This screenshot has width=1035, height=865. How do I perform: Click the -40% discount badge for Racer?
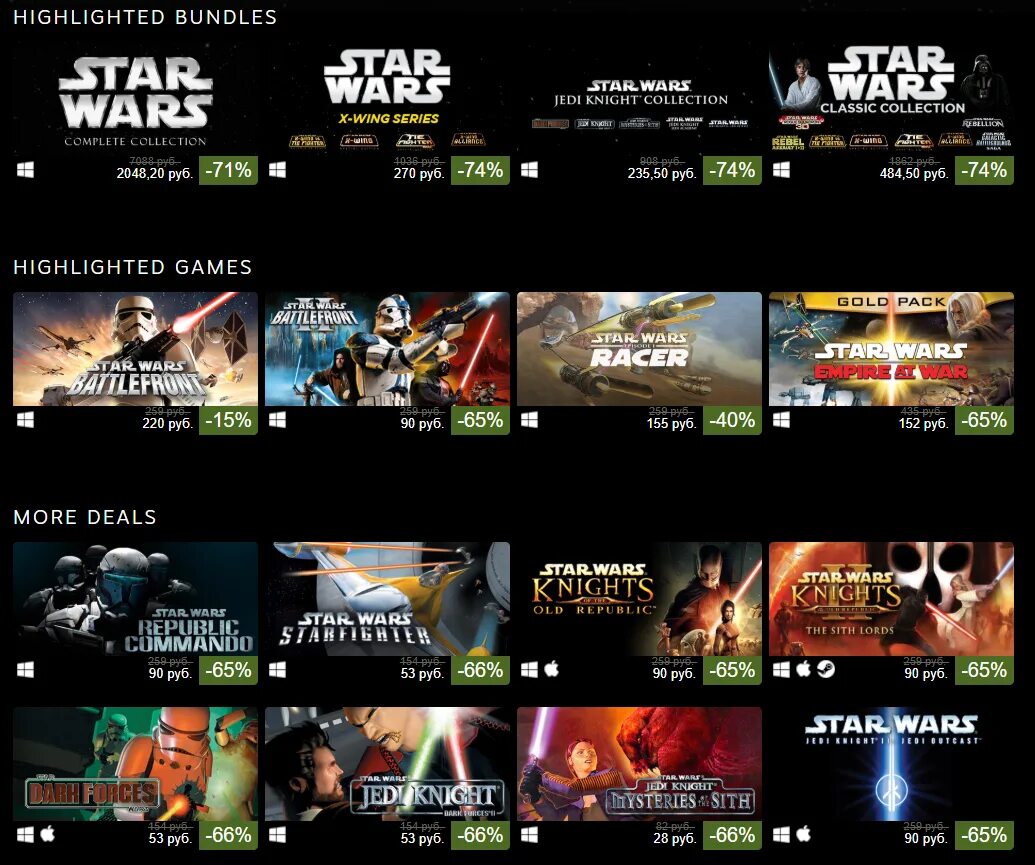733,420
